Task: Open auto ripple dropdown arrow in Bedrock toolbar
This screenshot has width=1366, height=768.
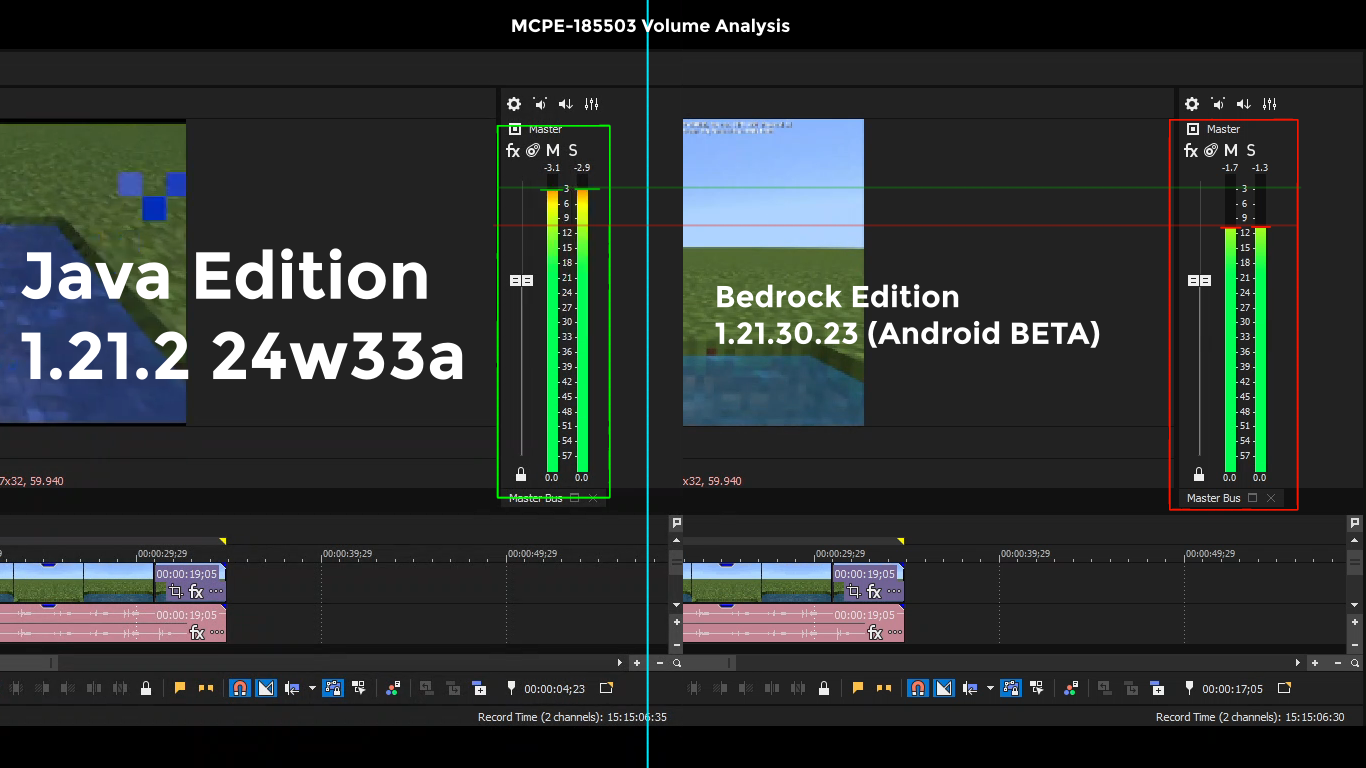Action: coord(990,688)
